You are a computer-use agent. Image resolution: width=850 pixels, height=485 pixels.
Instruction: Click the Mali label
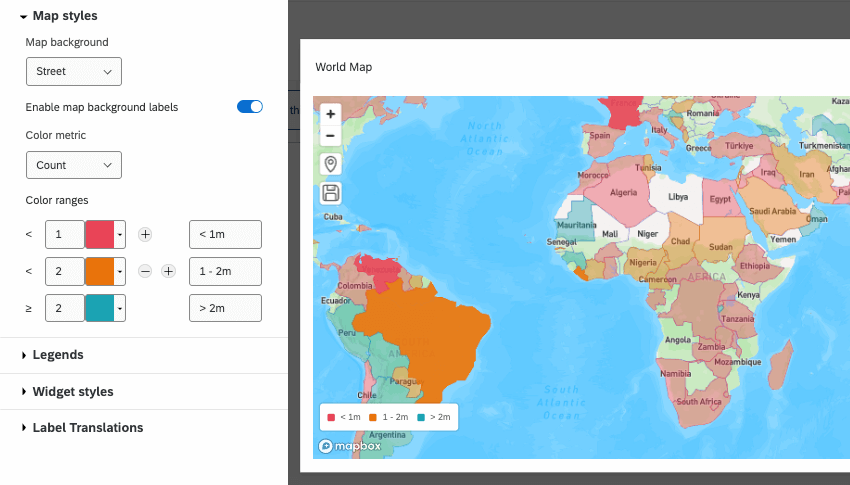[610, 234]
